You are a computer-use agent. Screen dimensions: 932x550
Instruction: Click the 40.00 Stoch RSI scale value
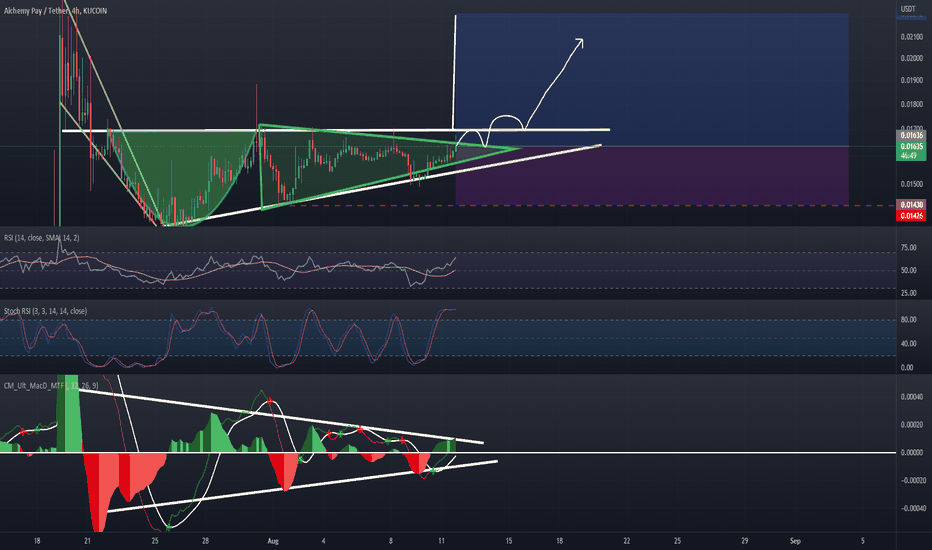908,344
